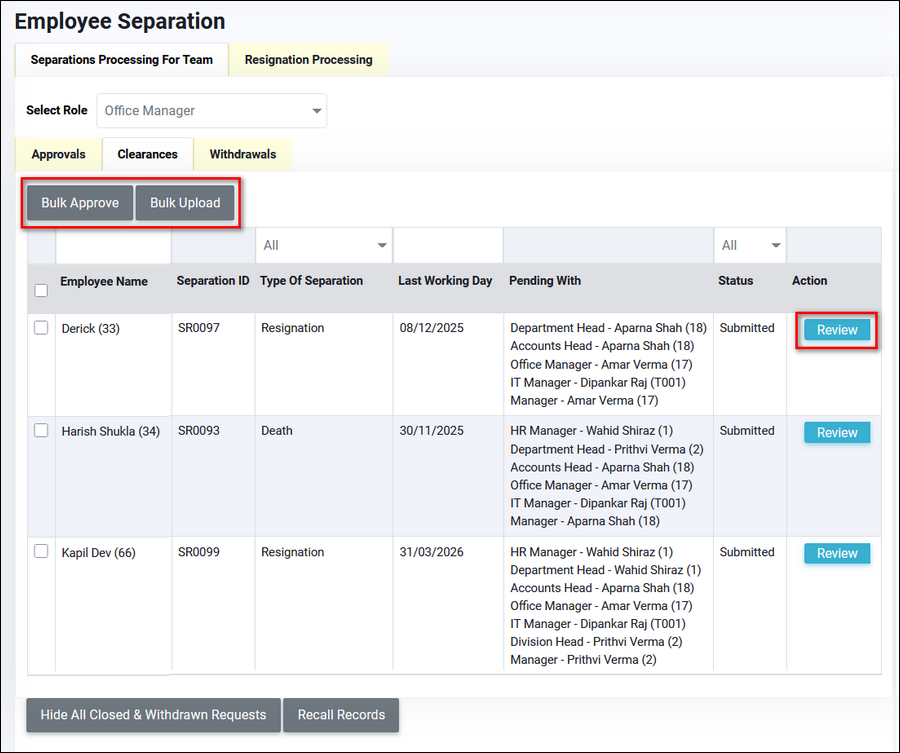Go to Resignation Processing tab
Image resolution: width=900 pixels, height=753 pixels.
308,60
